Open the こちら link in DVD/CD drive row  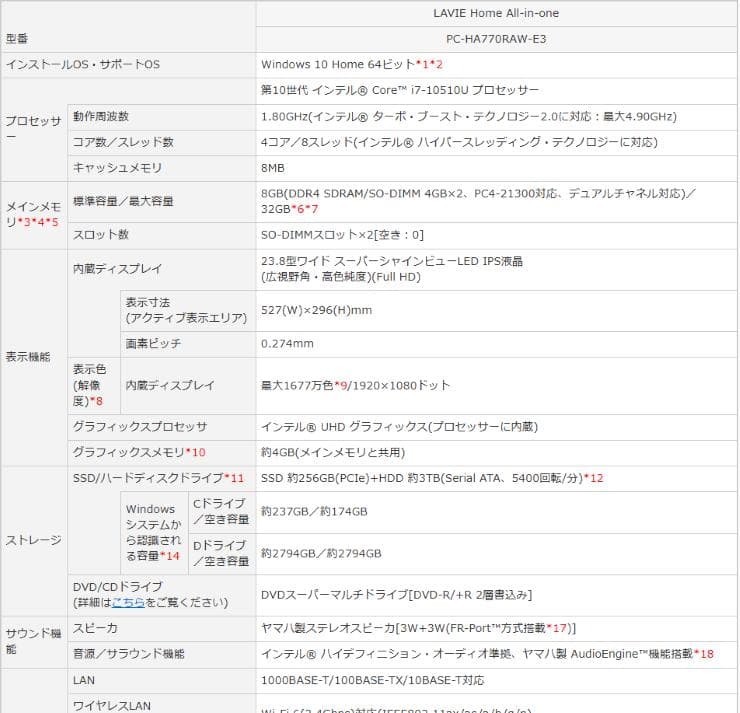[x=128, y=603]
